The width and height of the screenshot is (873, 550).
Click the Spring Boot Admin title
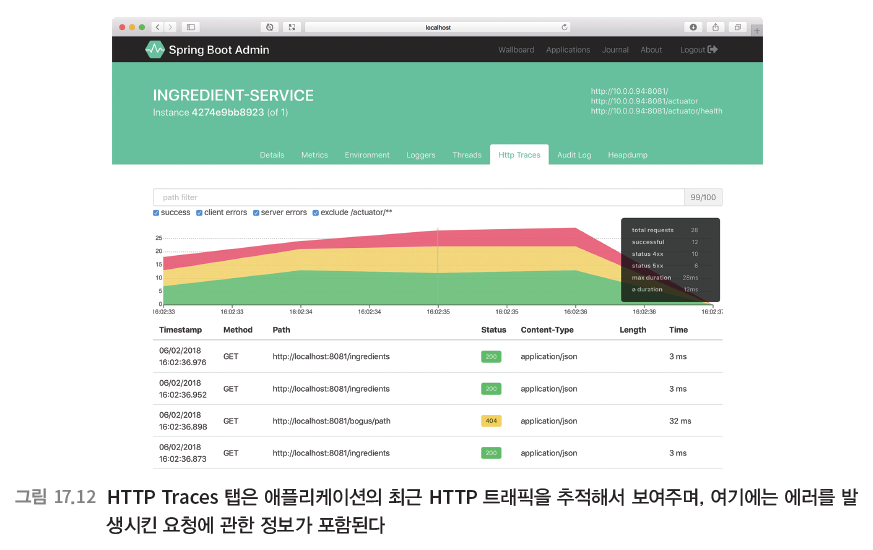click(219, 50)
